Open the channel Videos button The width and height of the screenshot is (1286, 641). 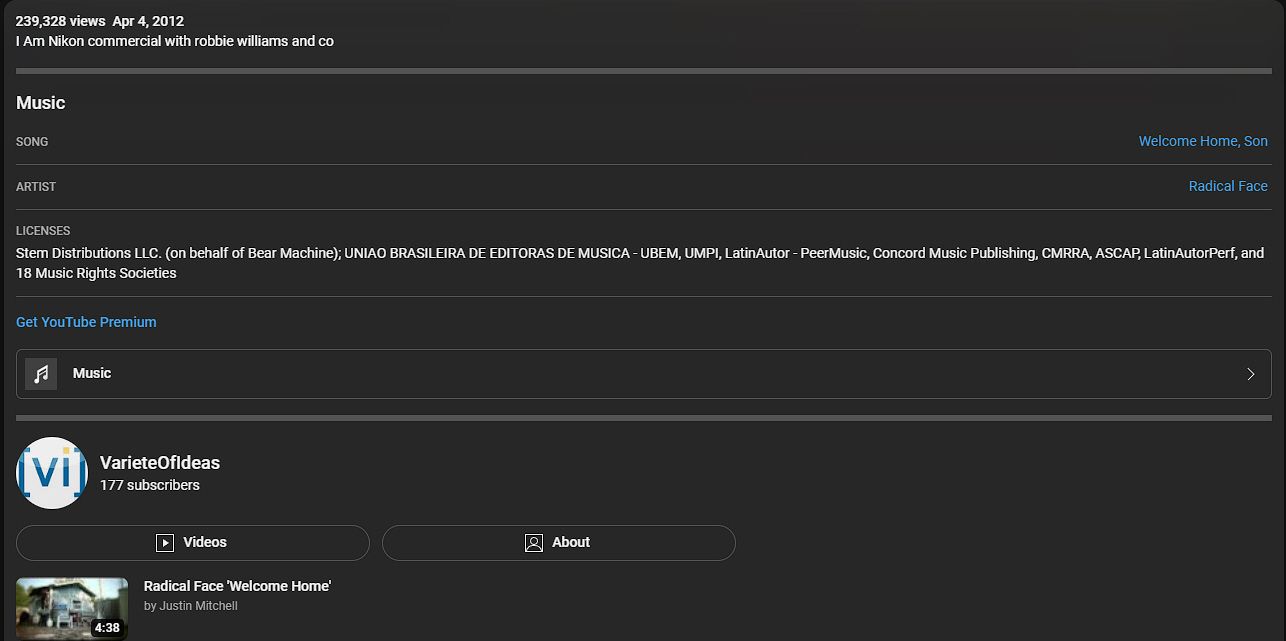193,543
